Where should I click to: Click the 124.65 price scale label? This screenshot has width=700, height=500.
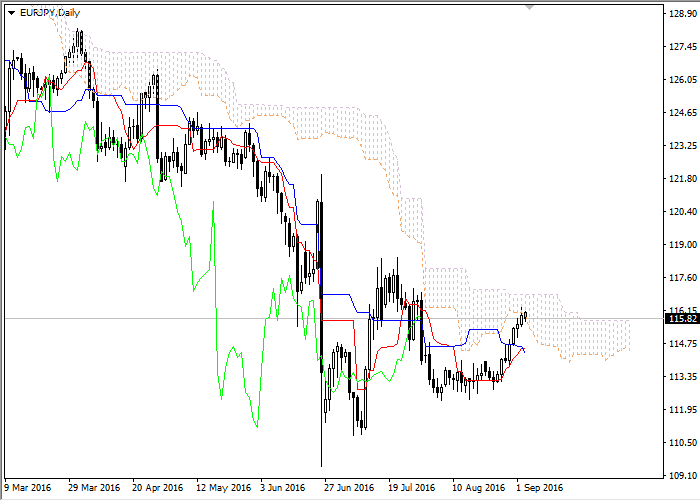[683, 112]
